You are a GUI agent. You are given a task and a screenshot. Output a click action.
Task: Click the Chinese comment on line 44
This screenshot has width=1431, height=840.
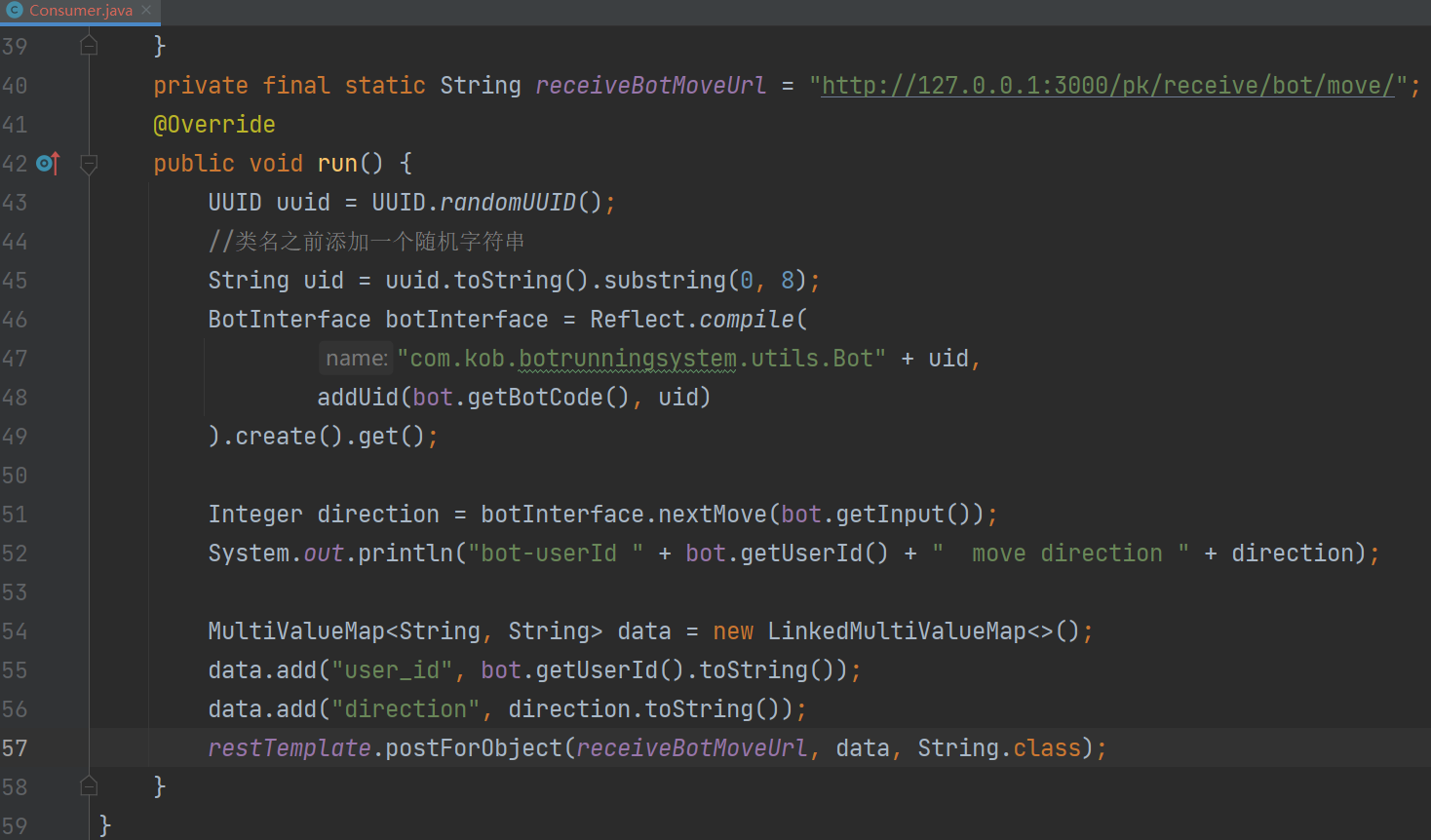click(x=367, y=242)
